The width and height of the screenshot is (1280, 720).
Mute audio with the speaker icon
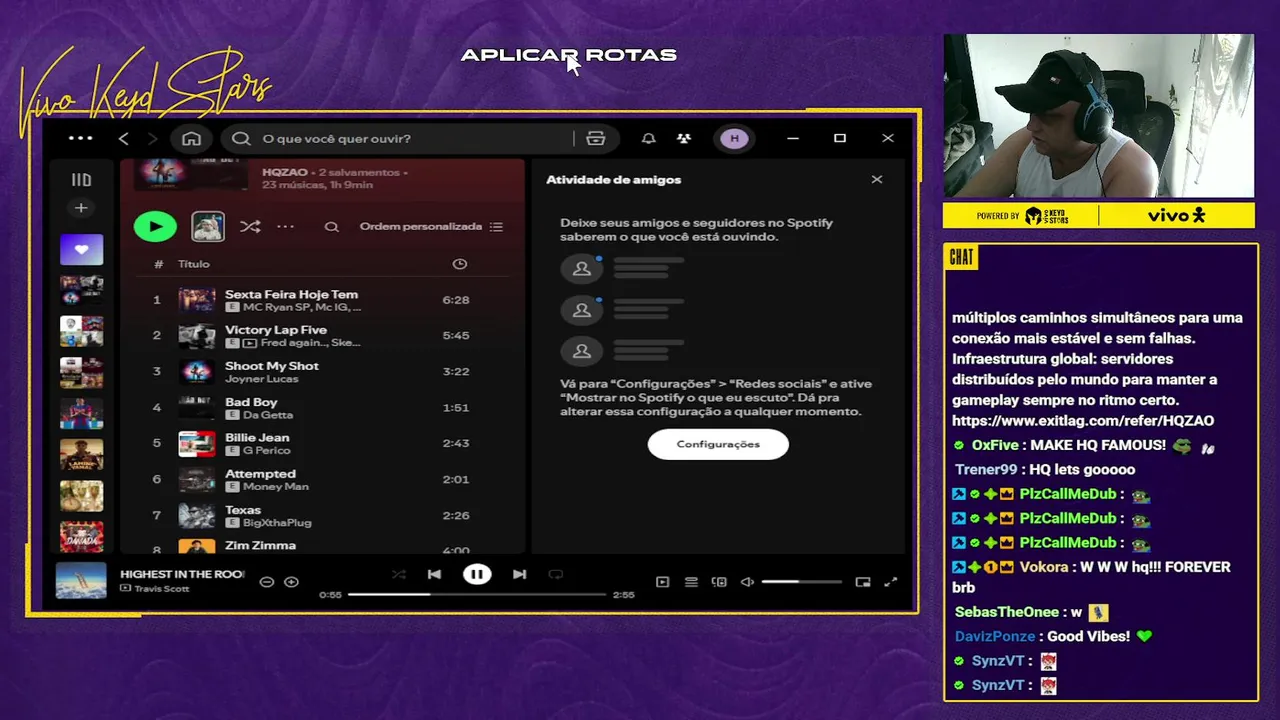click(x=747, y=582)
